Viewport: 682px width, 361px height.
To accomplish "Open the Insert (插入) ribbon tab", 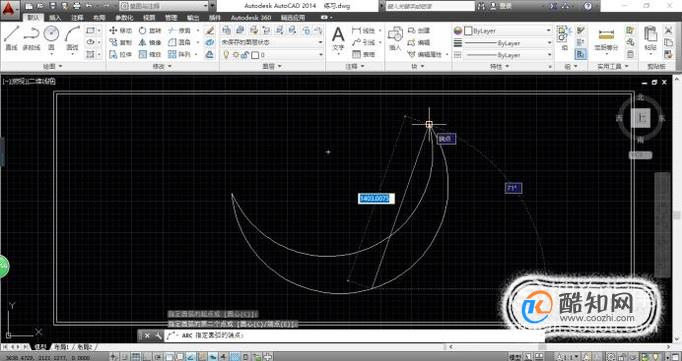I will tap(55, 18).
